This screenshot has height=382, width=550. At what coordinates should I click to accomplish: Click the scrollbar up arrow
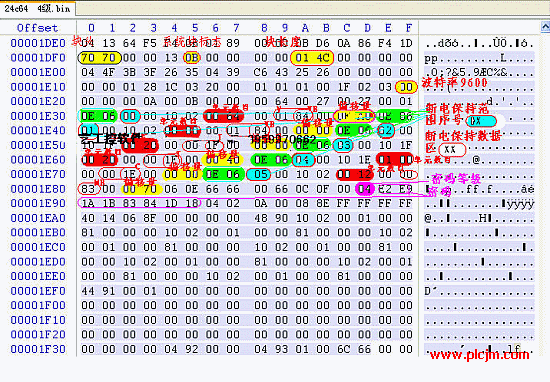click(x=545, y=27)
